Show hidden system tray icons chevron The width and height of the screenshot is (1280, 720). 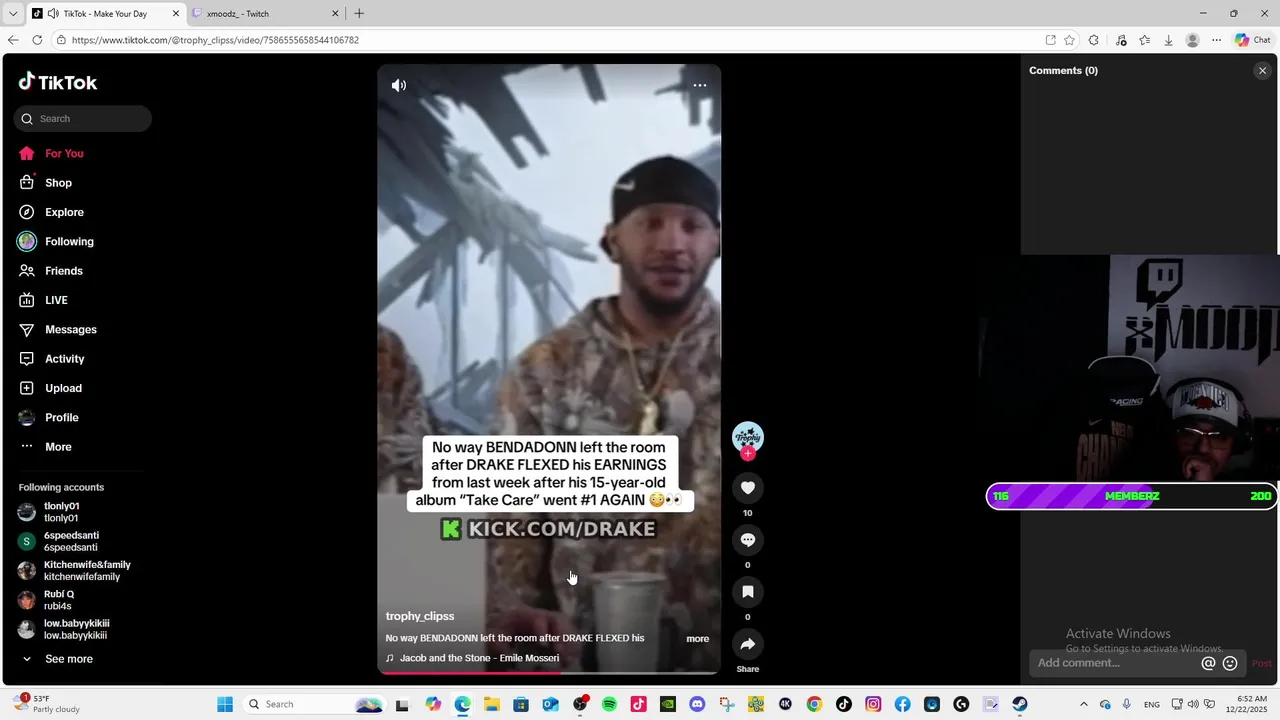1083,704
